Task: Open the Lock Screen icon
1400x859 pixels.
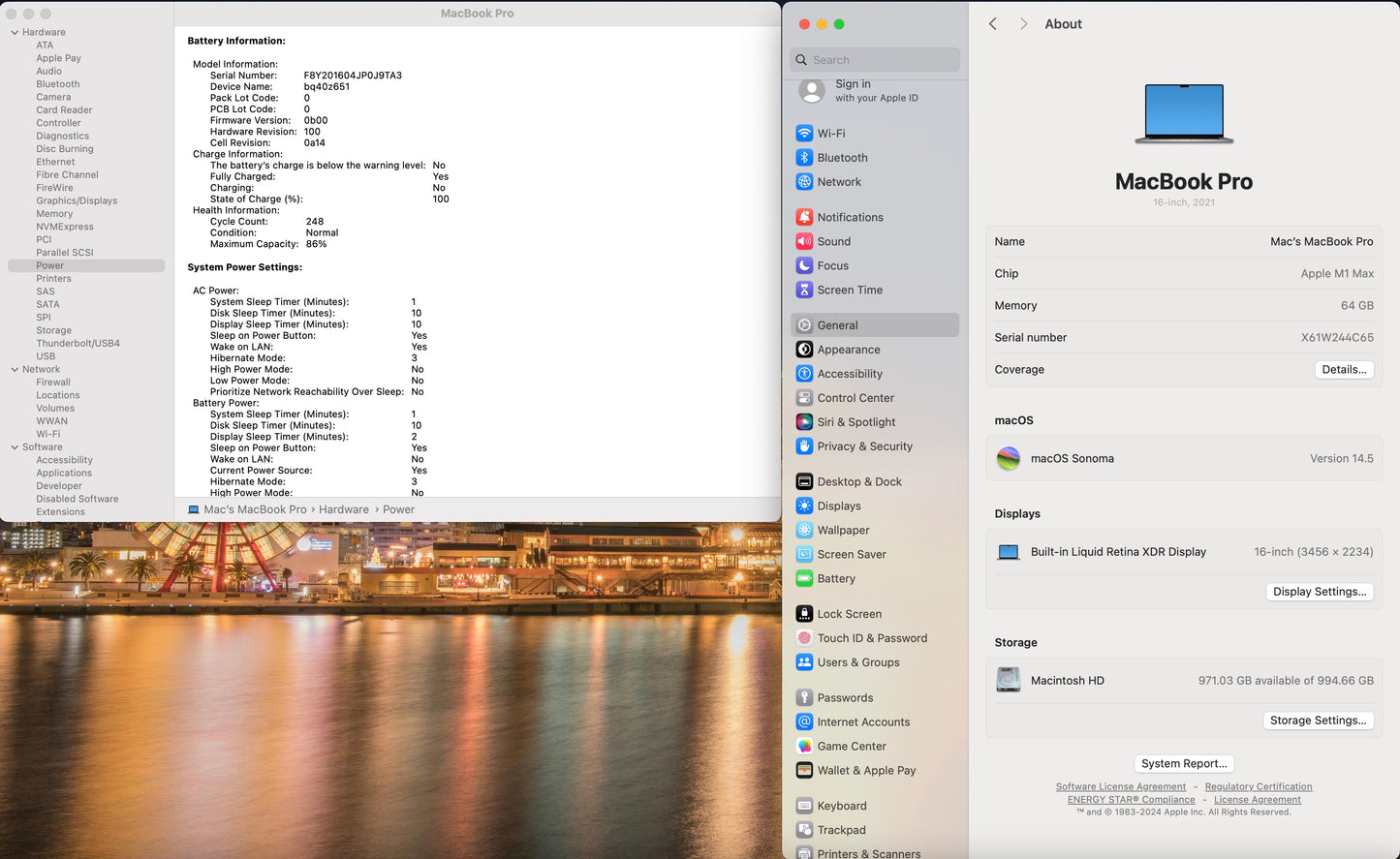Action: click(x=804, y=614)
